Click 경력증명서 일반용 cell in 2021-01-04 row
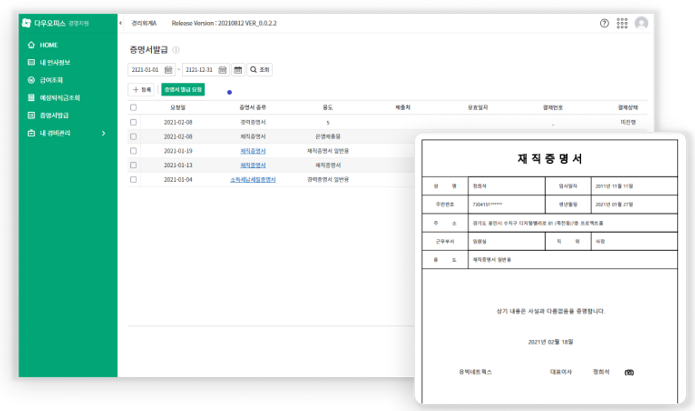Screen dimensions: 695x411 328,180
